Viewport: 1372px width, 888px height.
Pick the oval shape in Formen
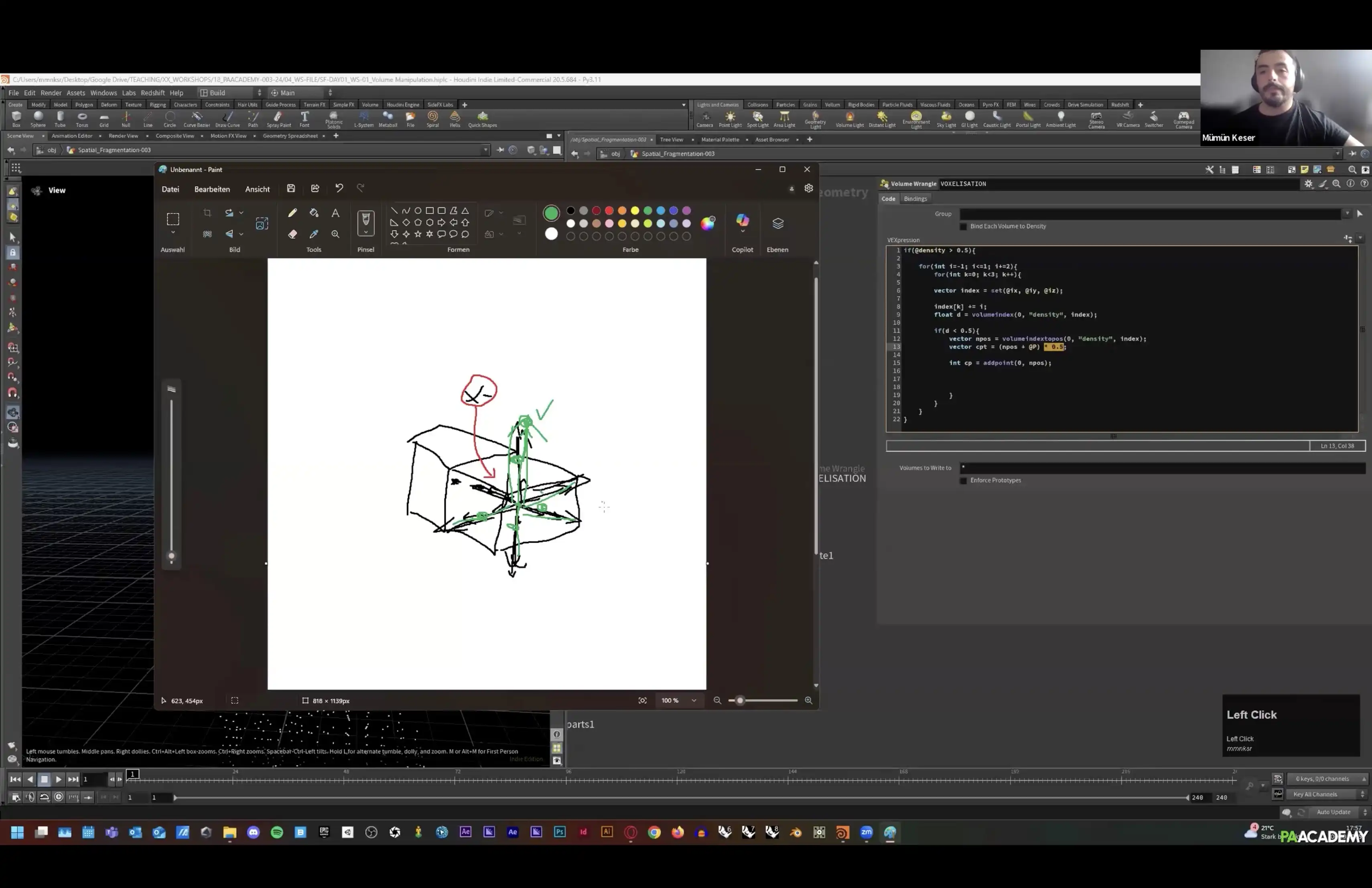click(x=418, y=210)
